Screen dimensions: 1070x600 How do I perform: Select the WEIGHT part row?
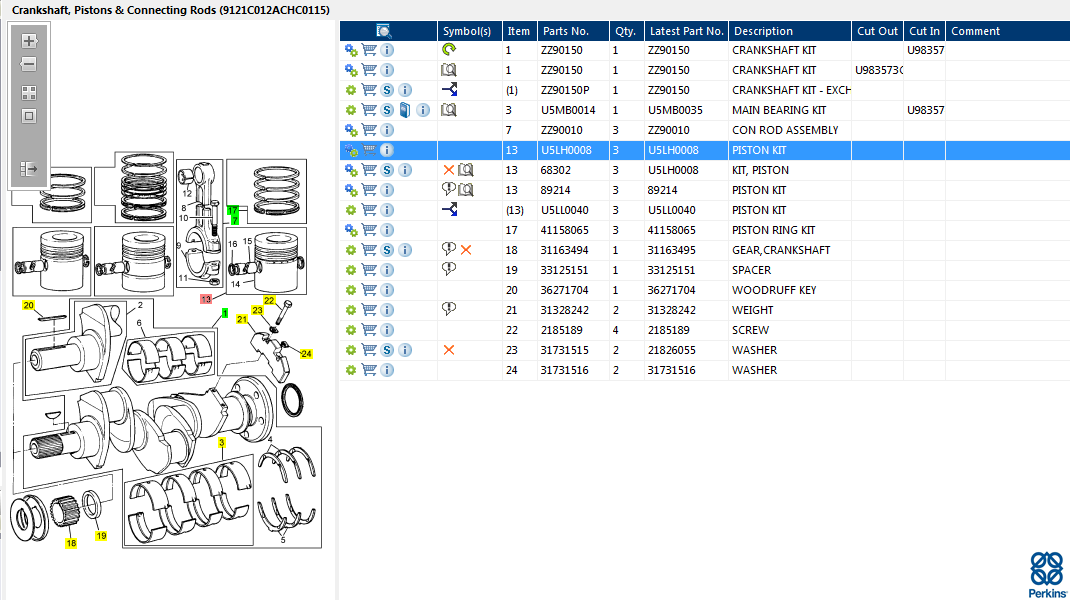coord(705,310)
